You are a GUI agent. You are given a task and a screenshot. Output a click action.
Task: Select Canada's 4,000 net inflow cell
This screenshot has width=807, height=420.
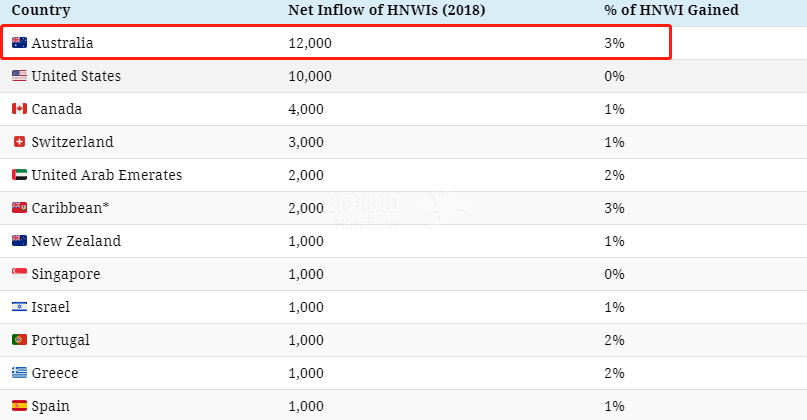(306, 109)
